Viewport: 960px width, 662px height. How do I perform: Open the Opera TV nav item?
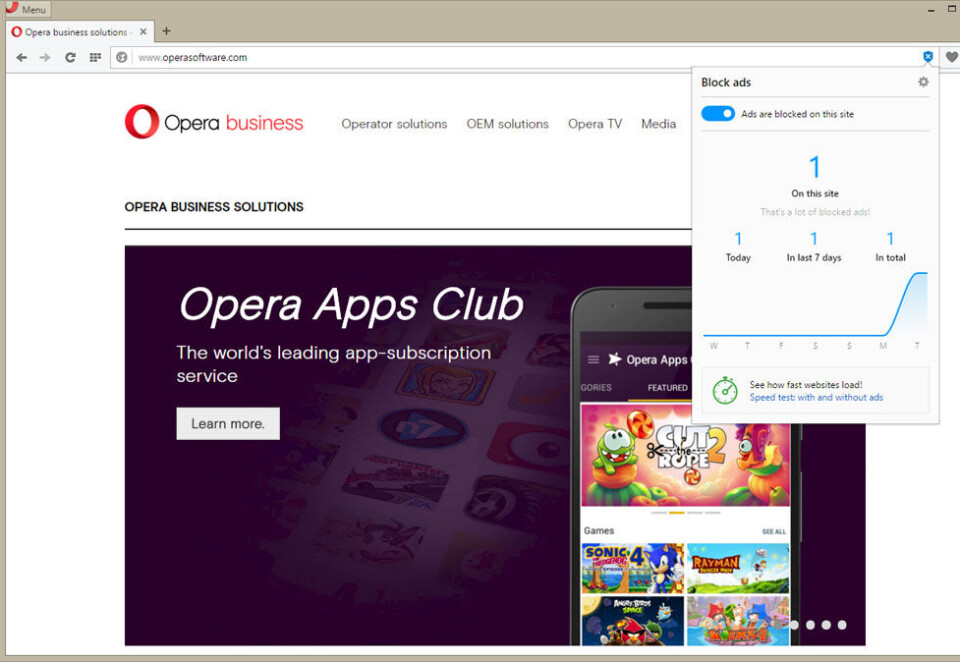[x=594, y=124]
